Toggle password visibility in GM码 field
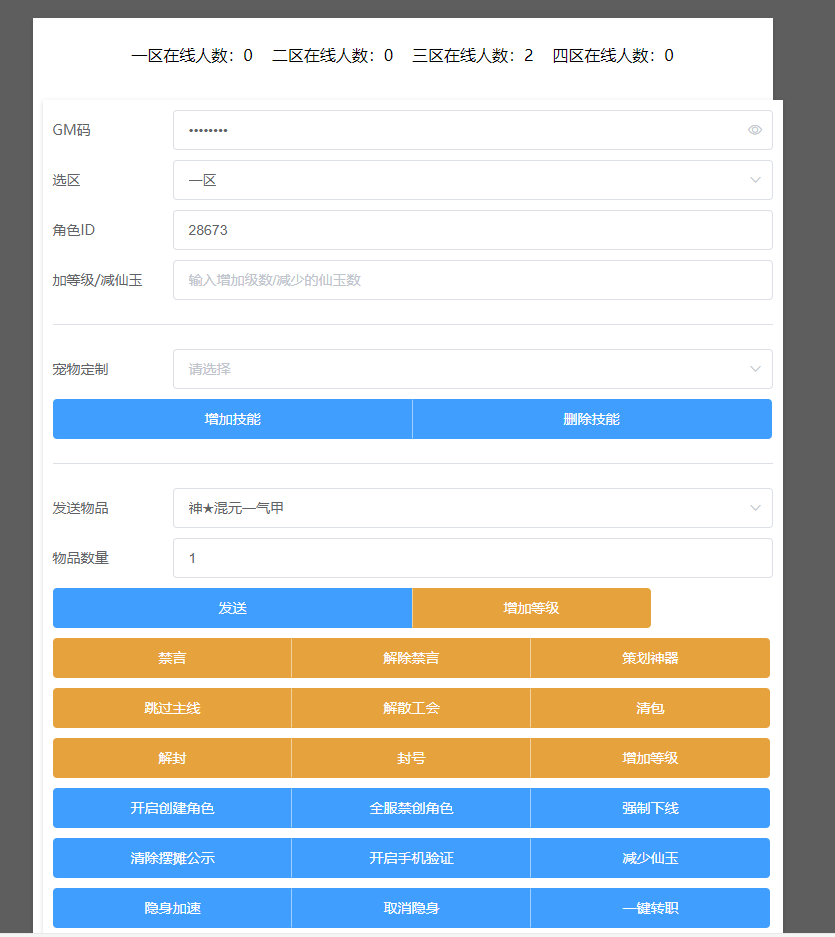This screenshot has height=937, width=835. [754, 130]
